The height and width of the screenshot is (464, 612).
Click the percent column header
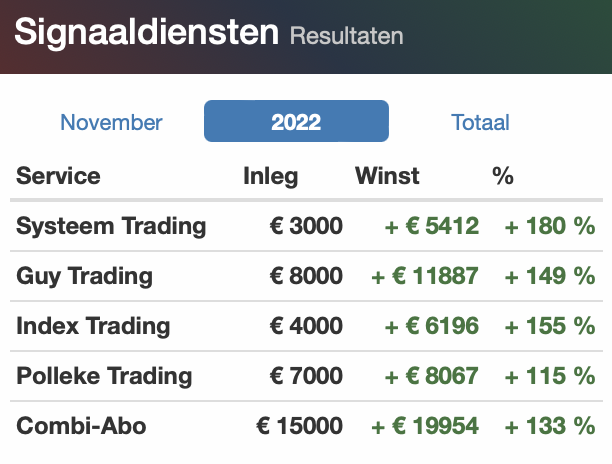tap(502, 176)
